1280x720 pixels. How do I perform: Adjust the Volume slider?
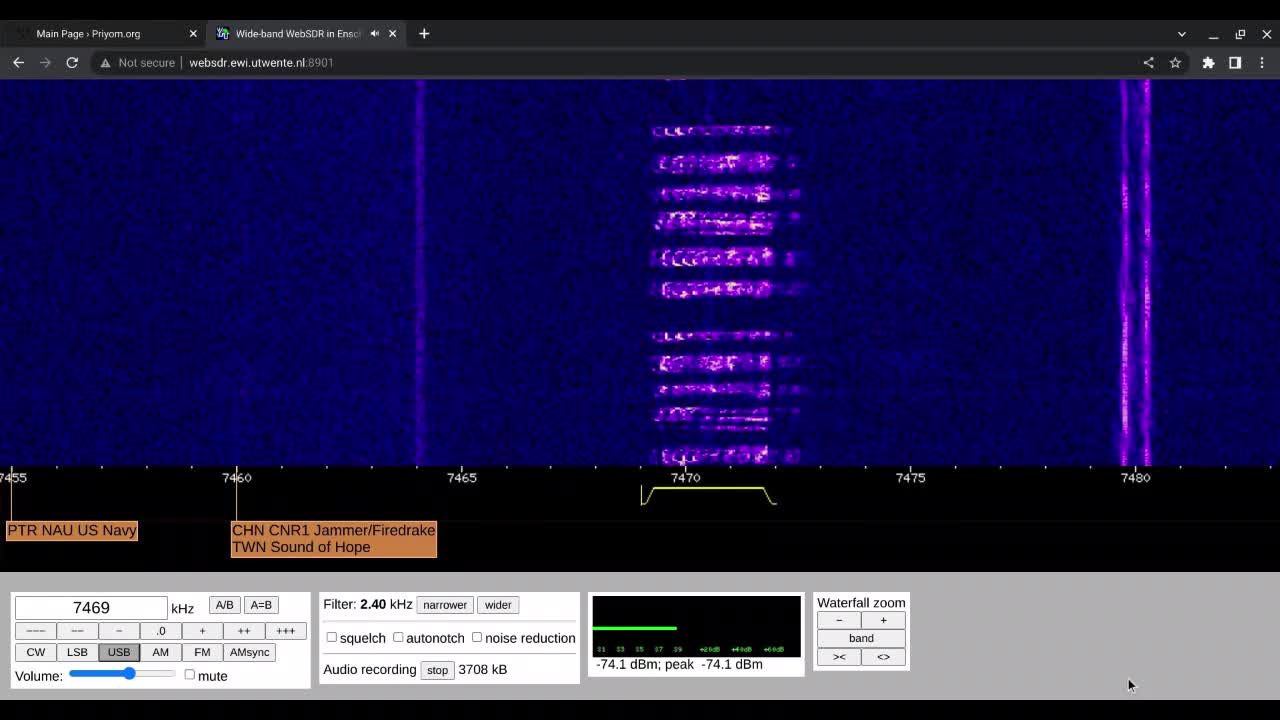tap(122, 674)
